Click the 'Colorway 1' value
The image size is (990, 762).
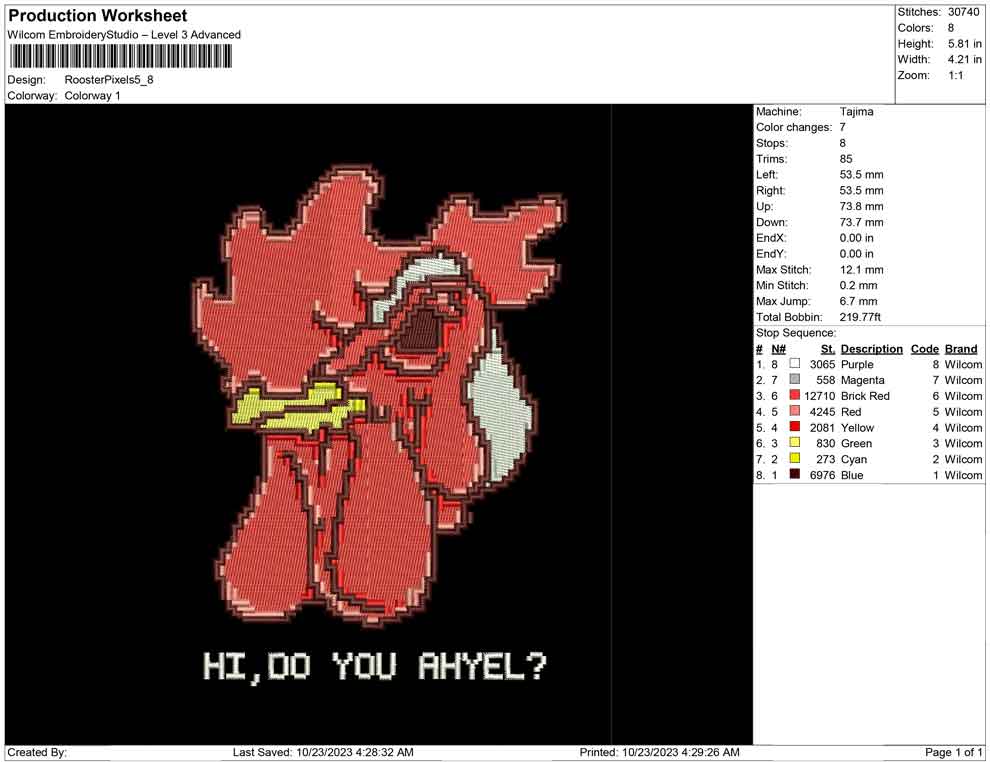(x=92, y=96)
